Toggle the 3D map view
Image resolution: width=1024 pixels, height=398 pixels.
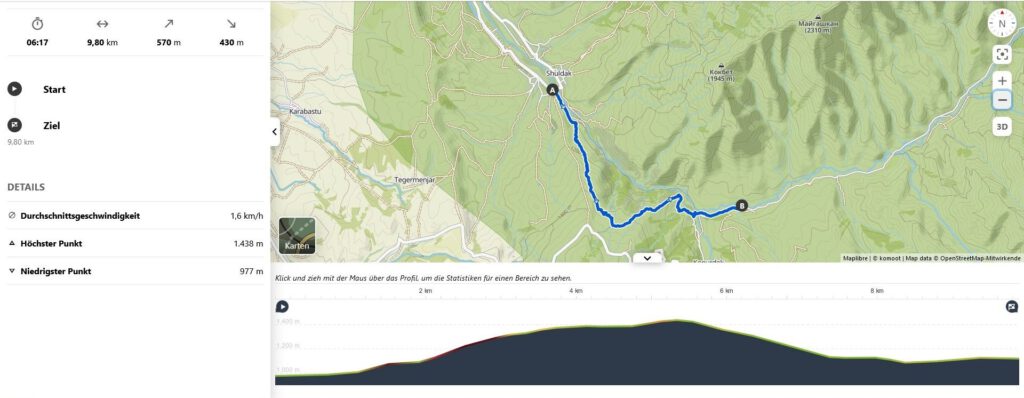click(1002, 127)
